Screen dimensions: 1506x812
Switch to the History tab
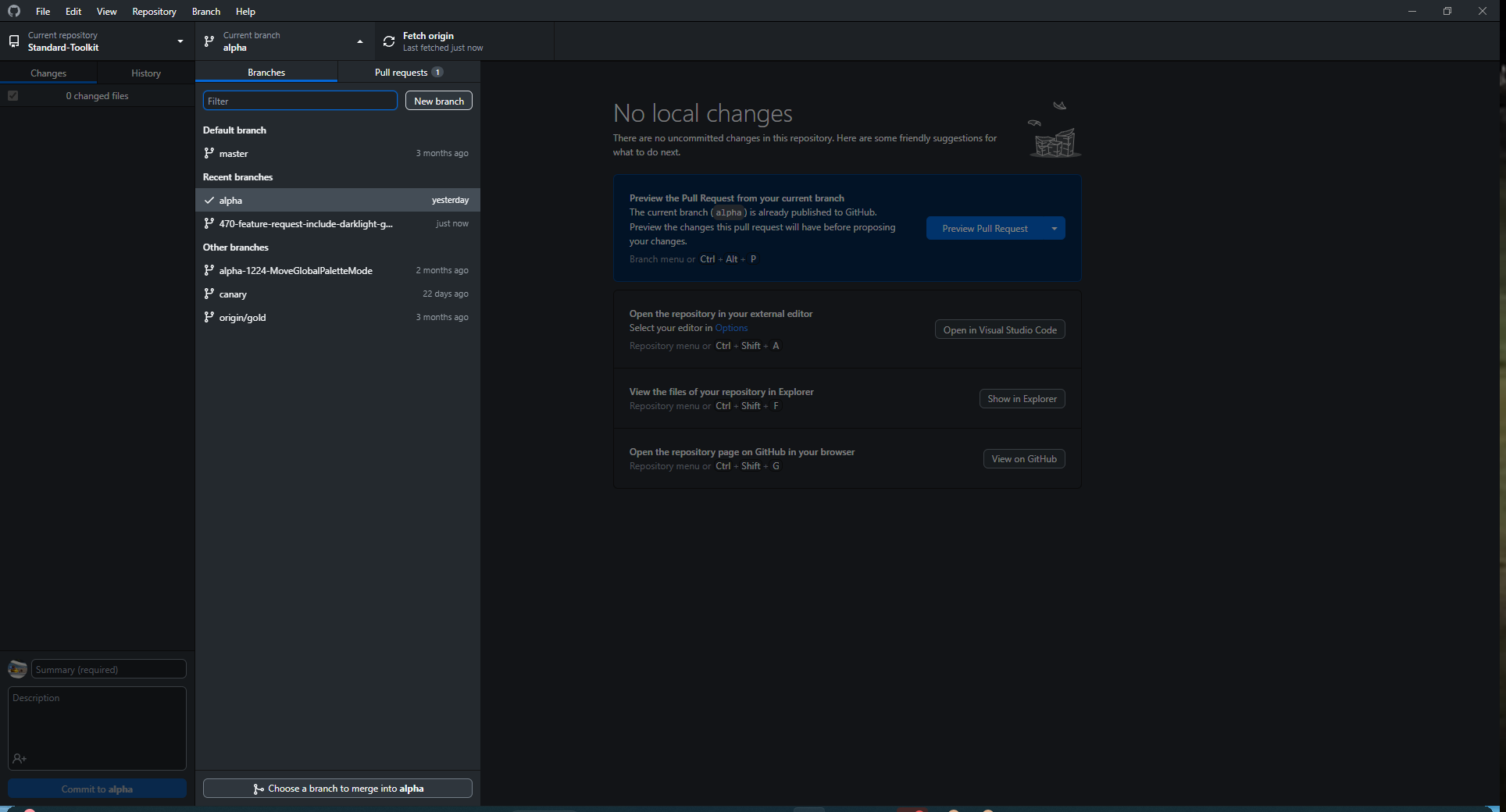tap(146, 73)
